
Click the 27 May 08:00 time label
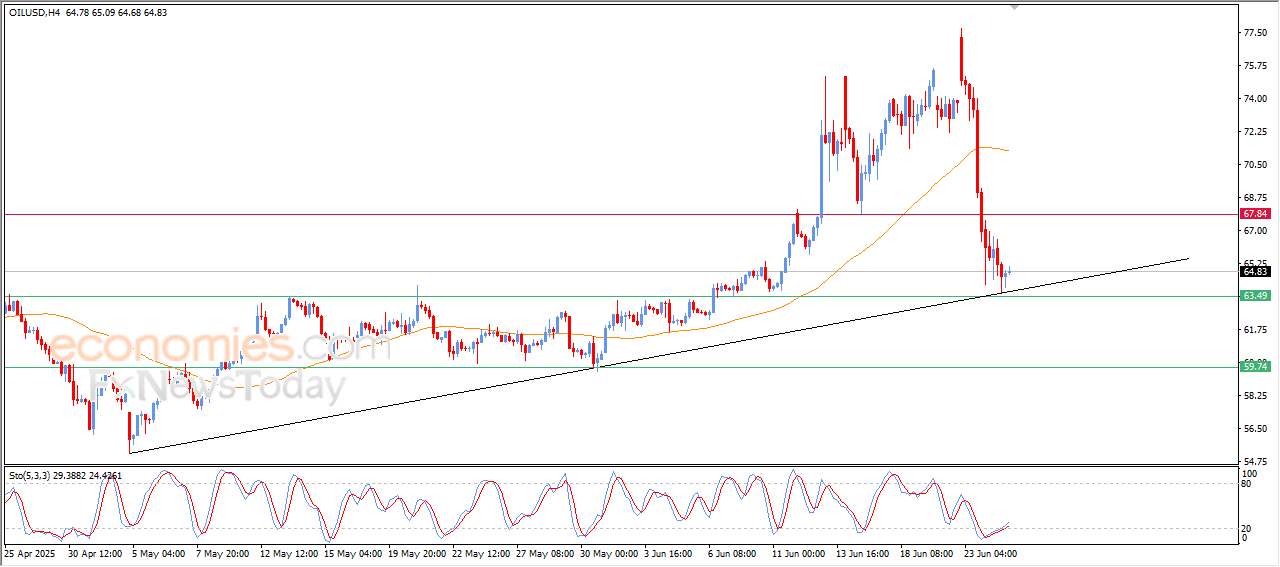pos(546,552)
